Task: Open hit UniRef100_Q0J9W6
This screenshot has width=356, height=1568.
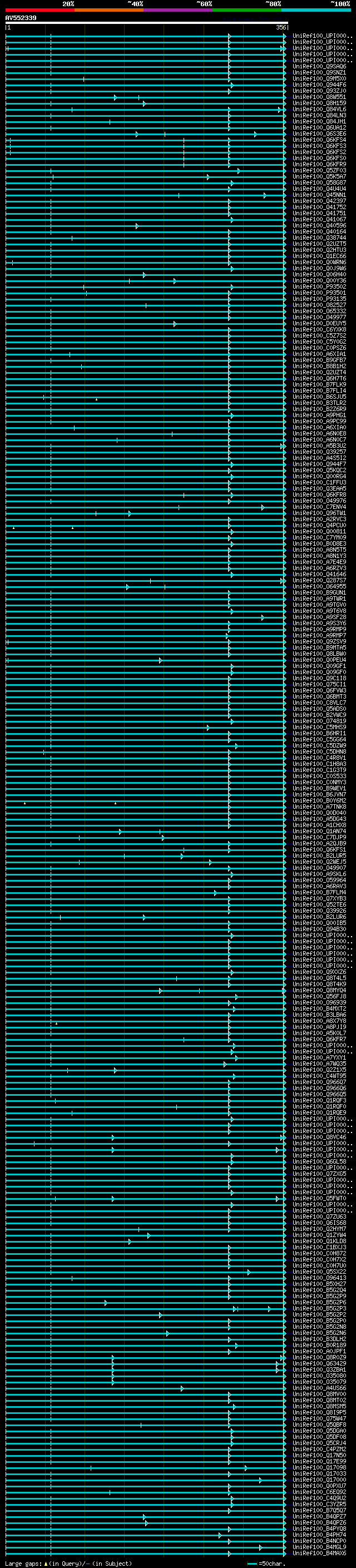Action: 319,268
